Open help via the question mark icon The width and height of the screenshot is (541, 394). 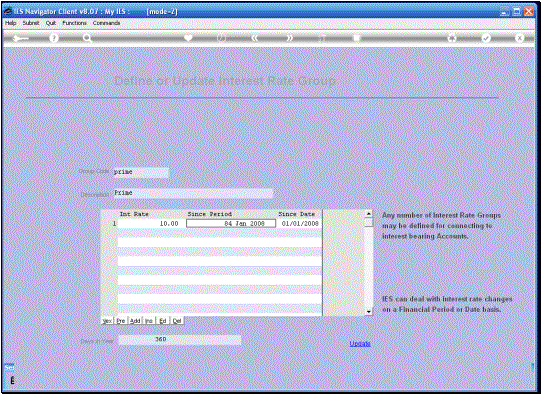coord(53,38)
